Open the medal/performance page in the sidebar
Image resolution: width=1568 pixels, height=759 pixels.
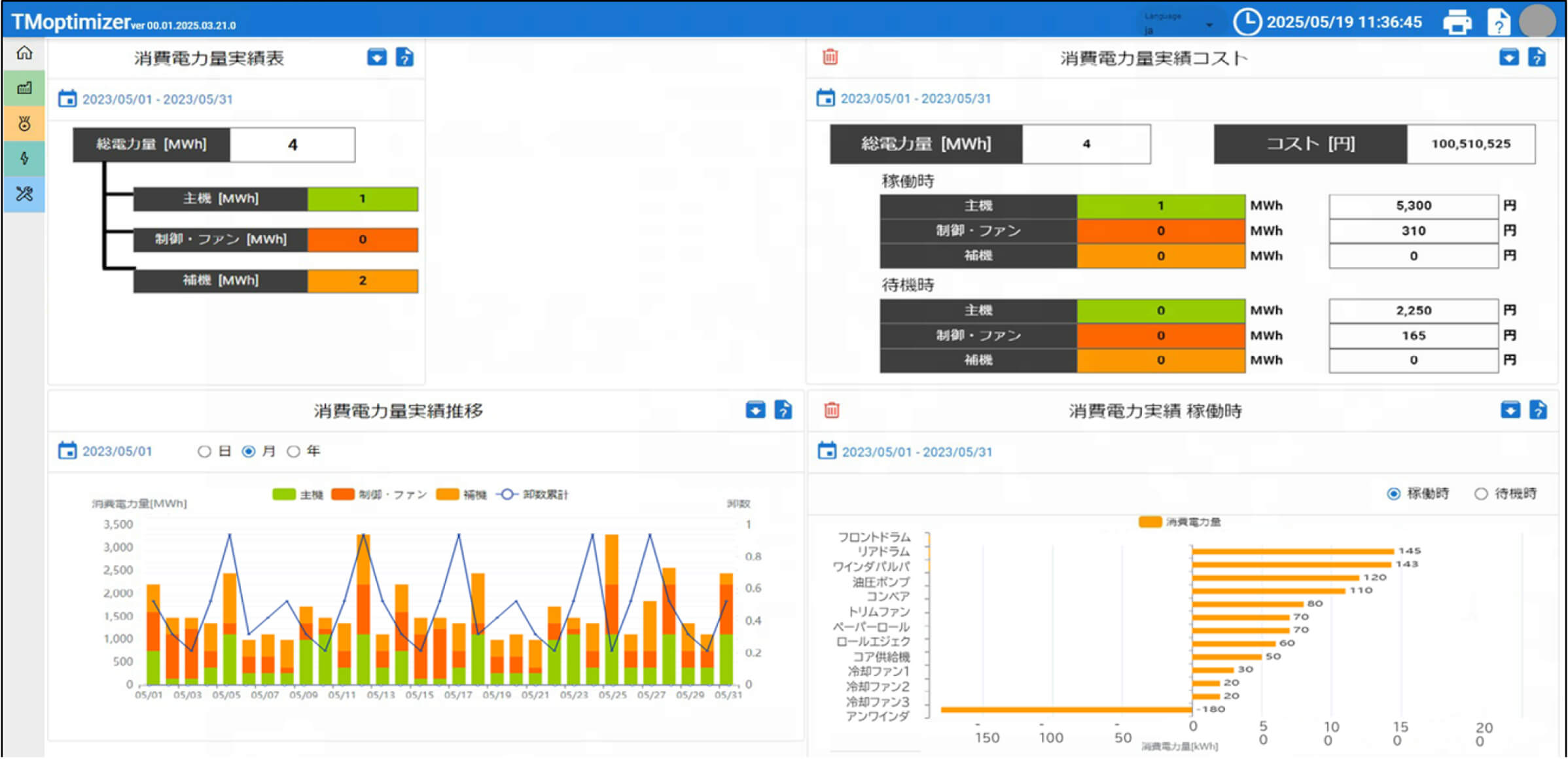pos(24,123)
